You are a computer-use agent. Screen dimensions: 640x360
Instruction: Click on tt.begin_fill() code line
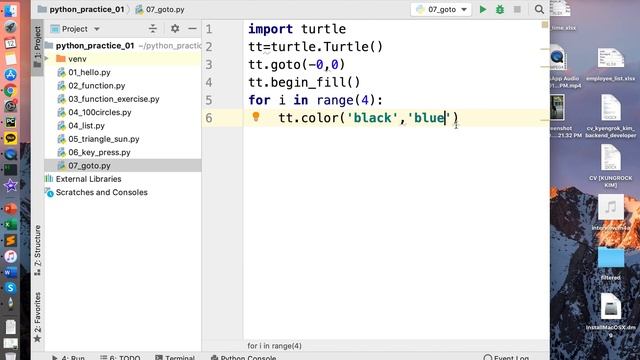(x=304, y=82)
